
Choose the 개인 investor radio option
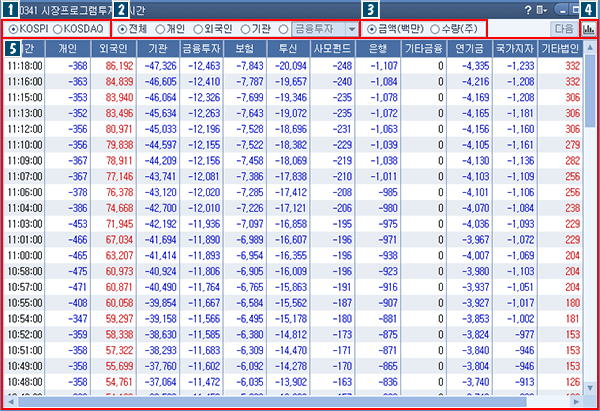(160, 29)
